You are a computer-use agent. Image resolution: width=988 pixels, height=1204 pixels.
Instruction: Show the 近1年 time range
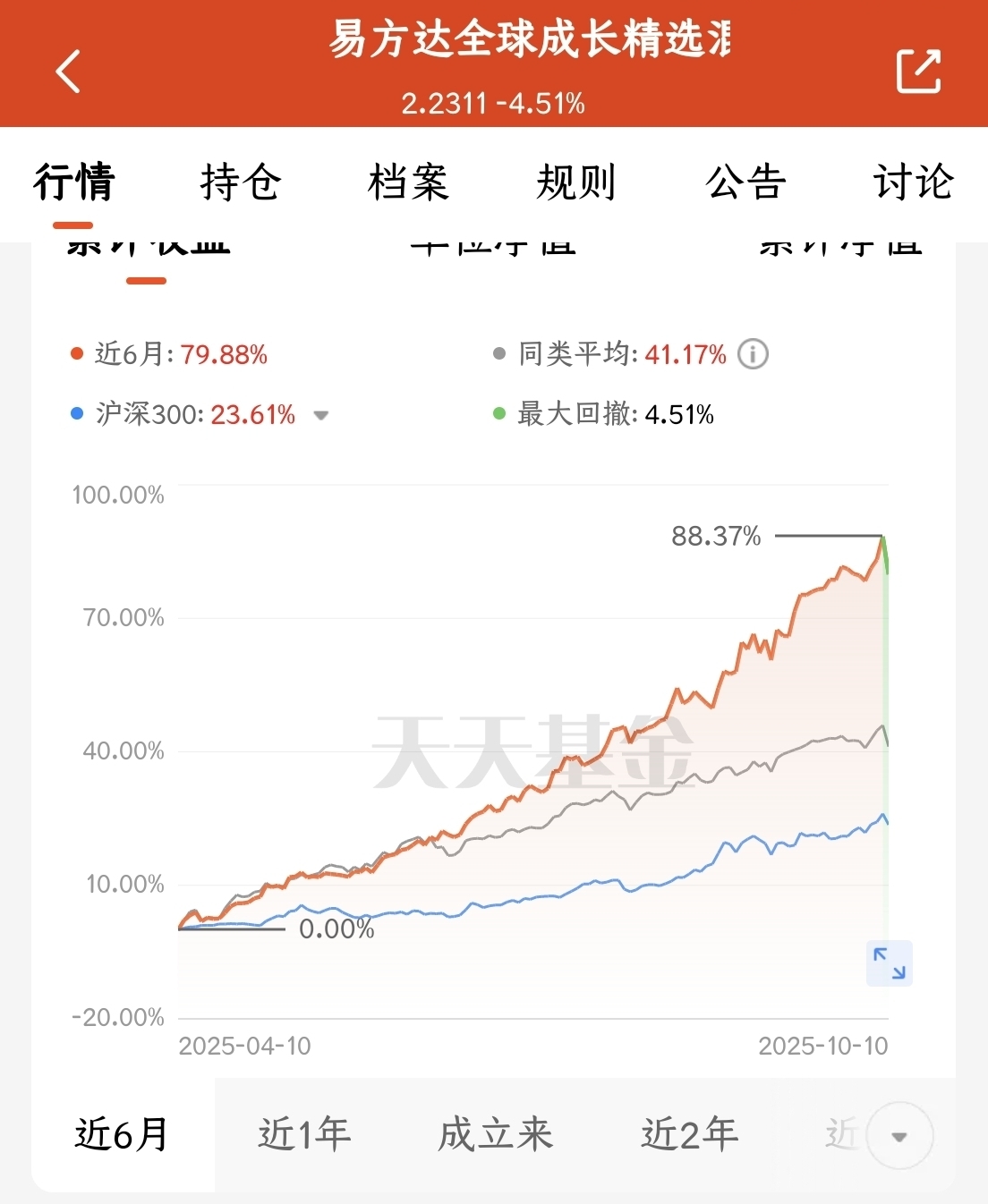[x=304, y=1134]
